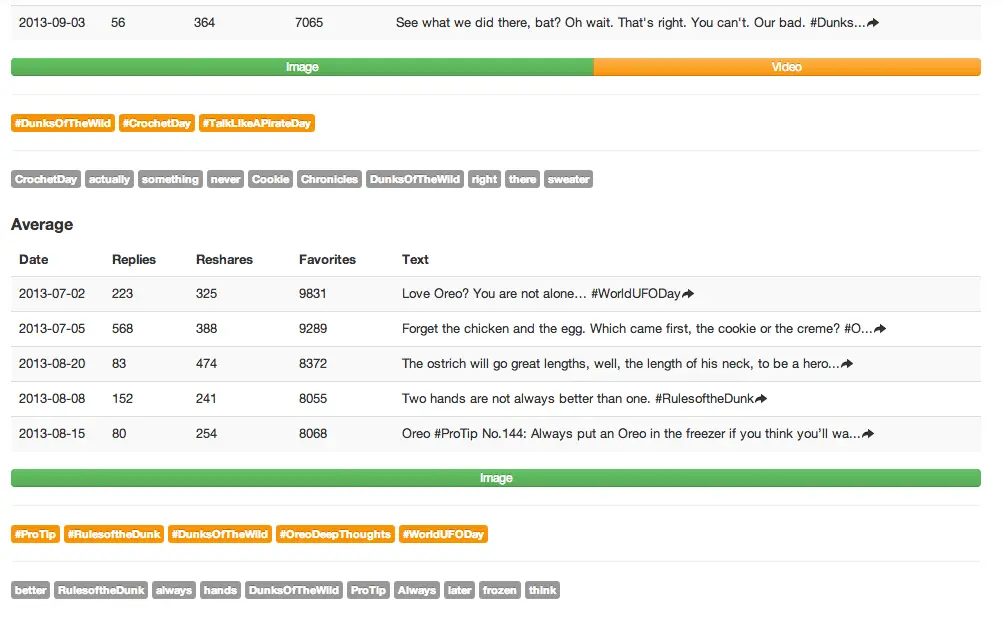
Task: Select the orange #CrochetDay hashtag
Action: 157,123
